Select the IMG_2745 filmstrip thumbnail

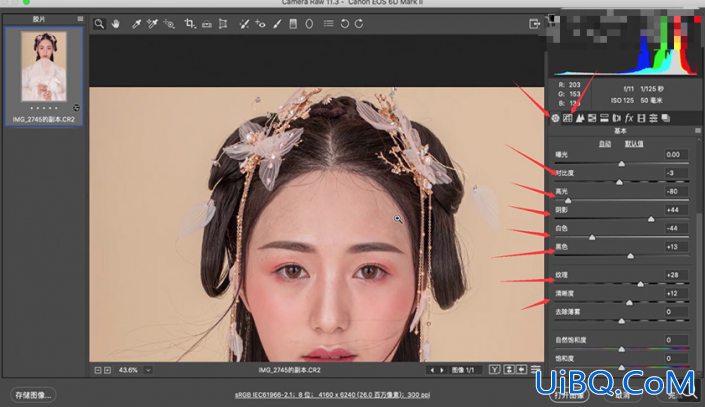coord(44,67)
